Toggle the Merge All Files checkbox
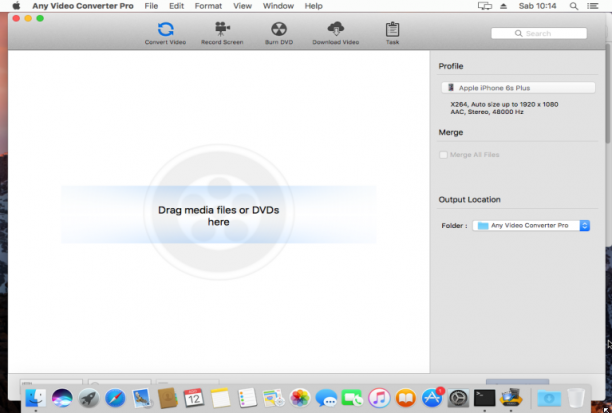 click(x=443, y=155)
